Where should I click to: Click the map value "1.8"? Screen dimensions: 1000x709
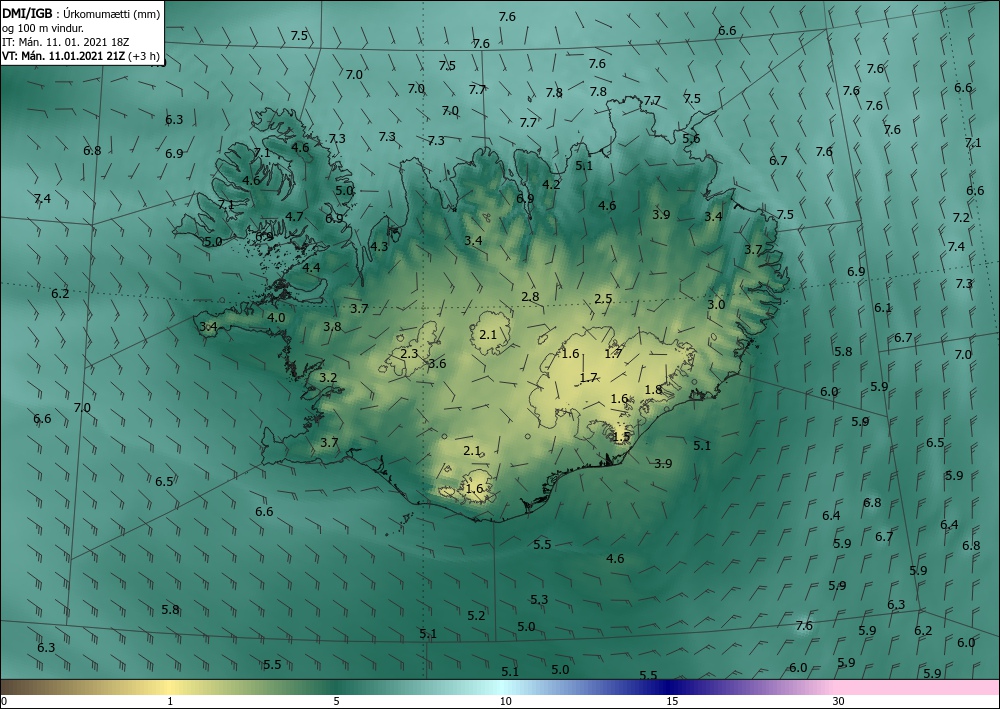[653, 390]
